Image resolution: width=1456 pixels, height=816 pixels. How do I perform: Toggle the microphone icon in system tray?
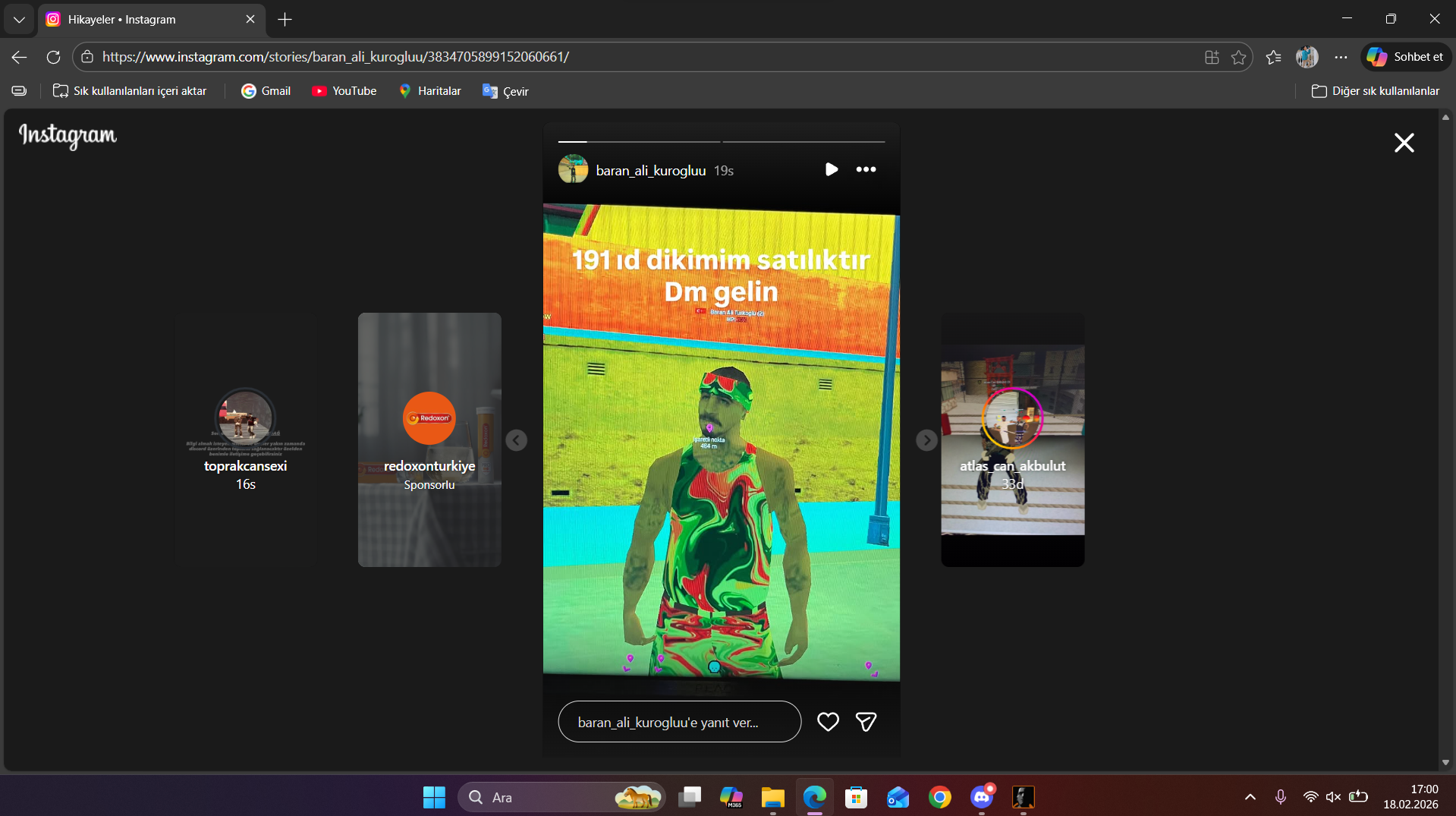[1280, 797]
